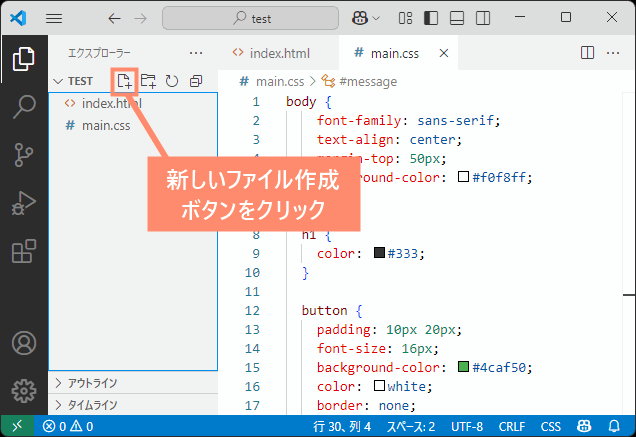
Task: Select index.html in the file tree
Action: tap(133, 103)
